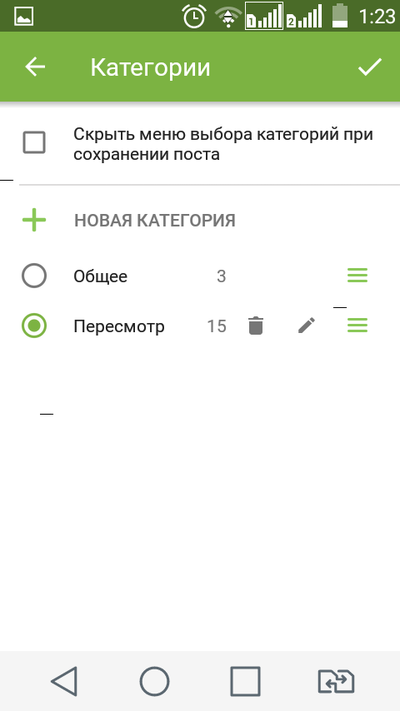400x711 pixels.
Task: Tap the Категории header title
Action: click(x=150, y=67)
